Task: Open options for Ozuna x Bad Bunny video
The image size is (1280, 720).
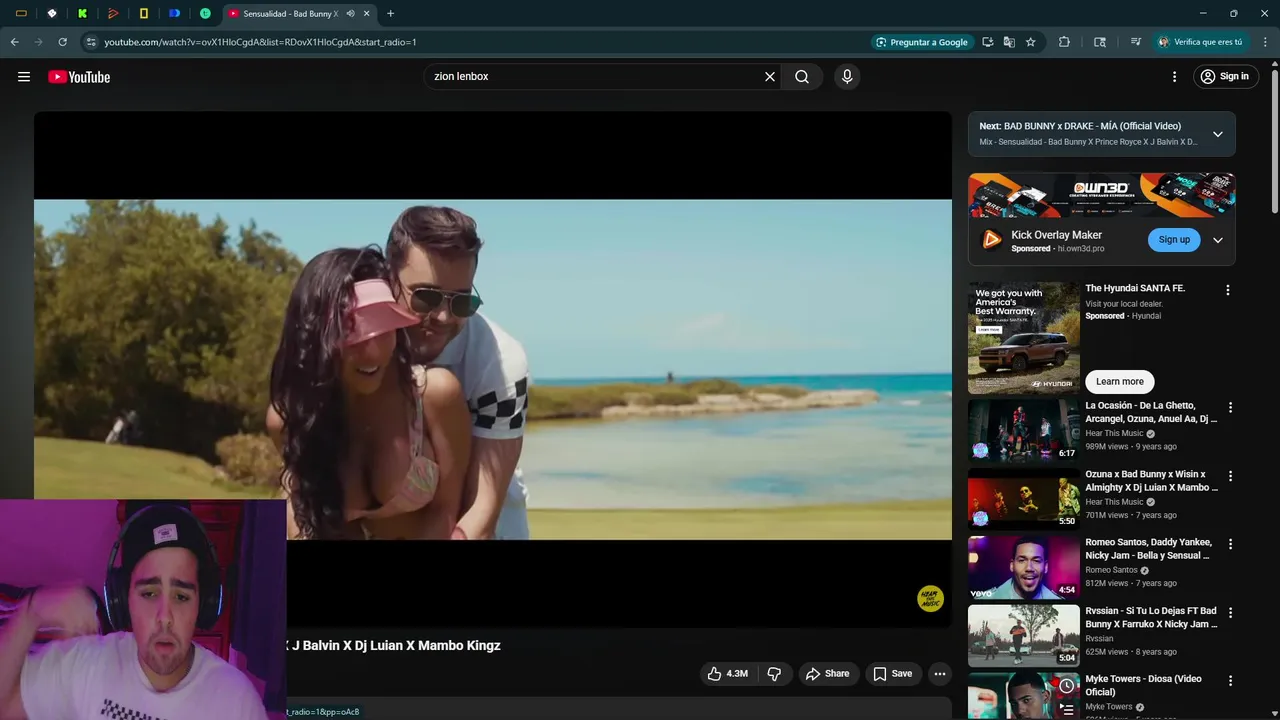Action: (1231, 476)
